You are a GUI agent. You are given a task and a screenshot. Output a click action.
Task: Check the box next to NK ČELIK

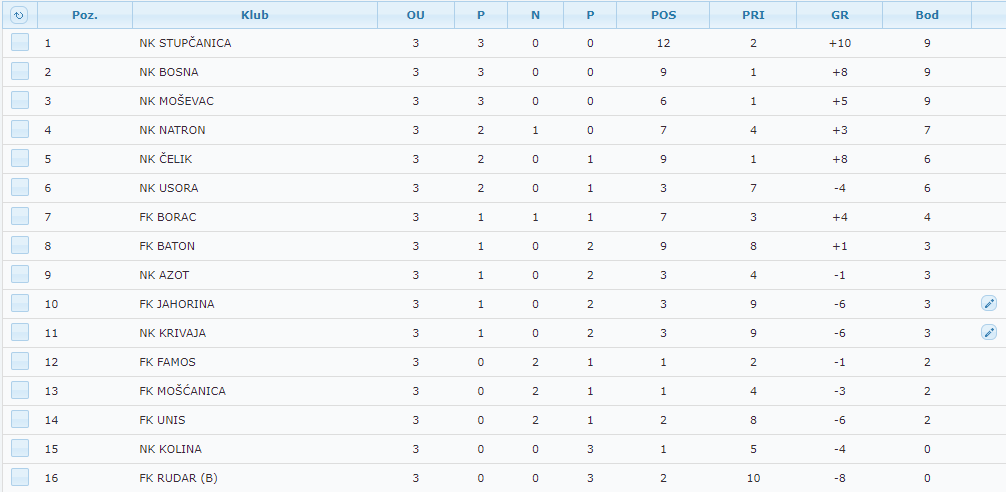[x=20, y=159]
